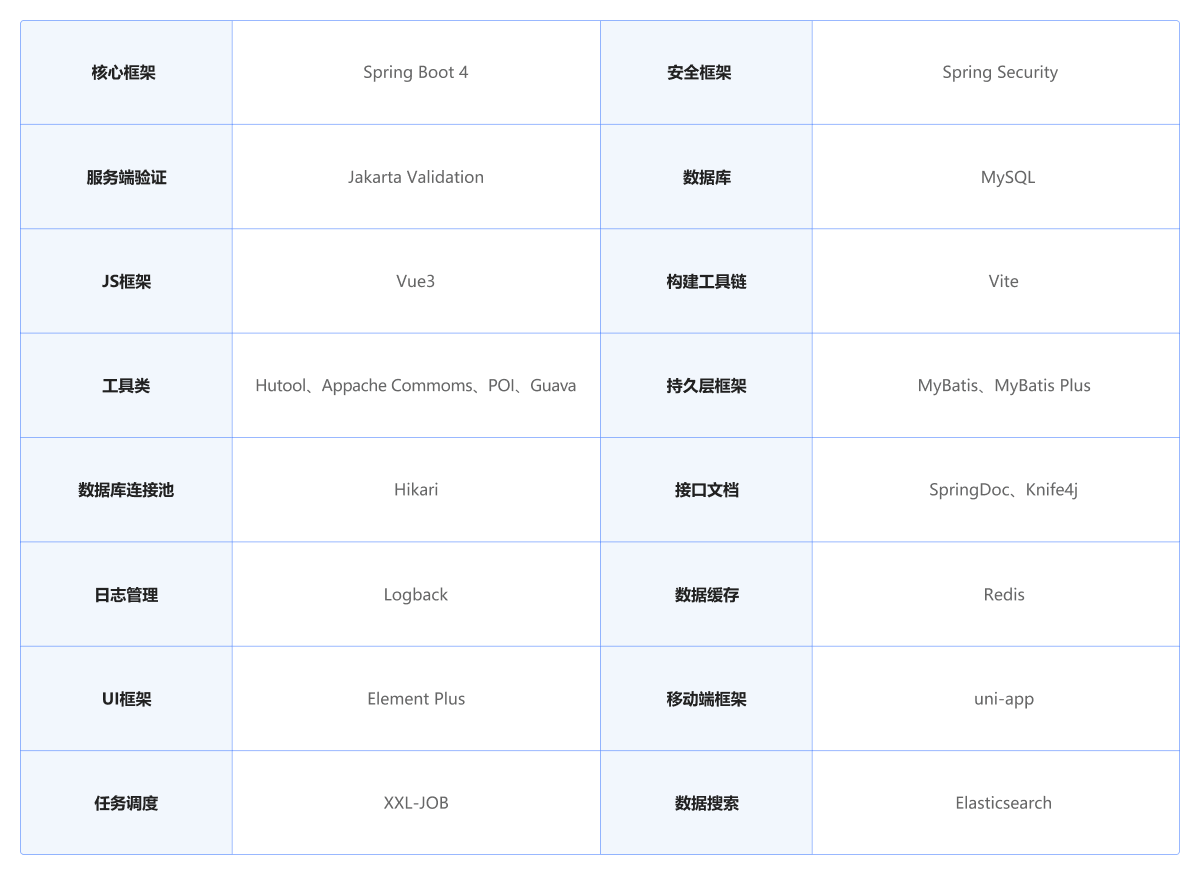Select the Elasticsearch value cell
1200x875 pixels.
[996, 803]
